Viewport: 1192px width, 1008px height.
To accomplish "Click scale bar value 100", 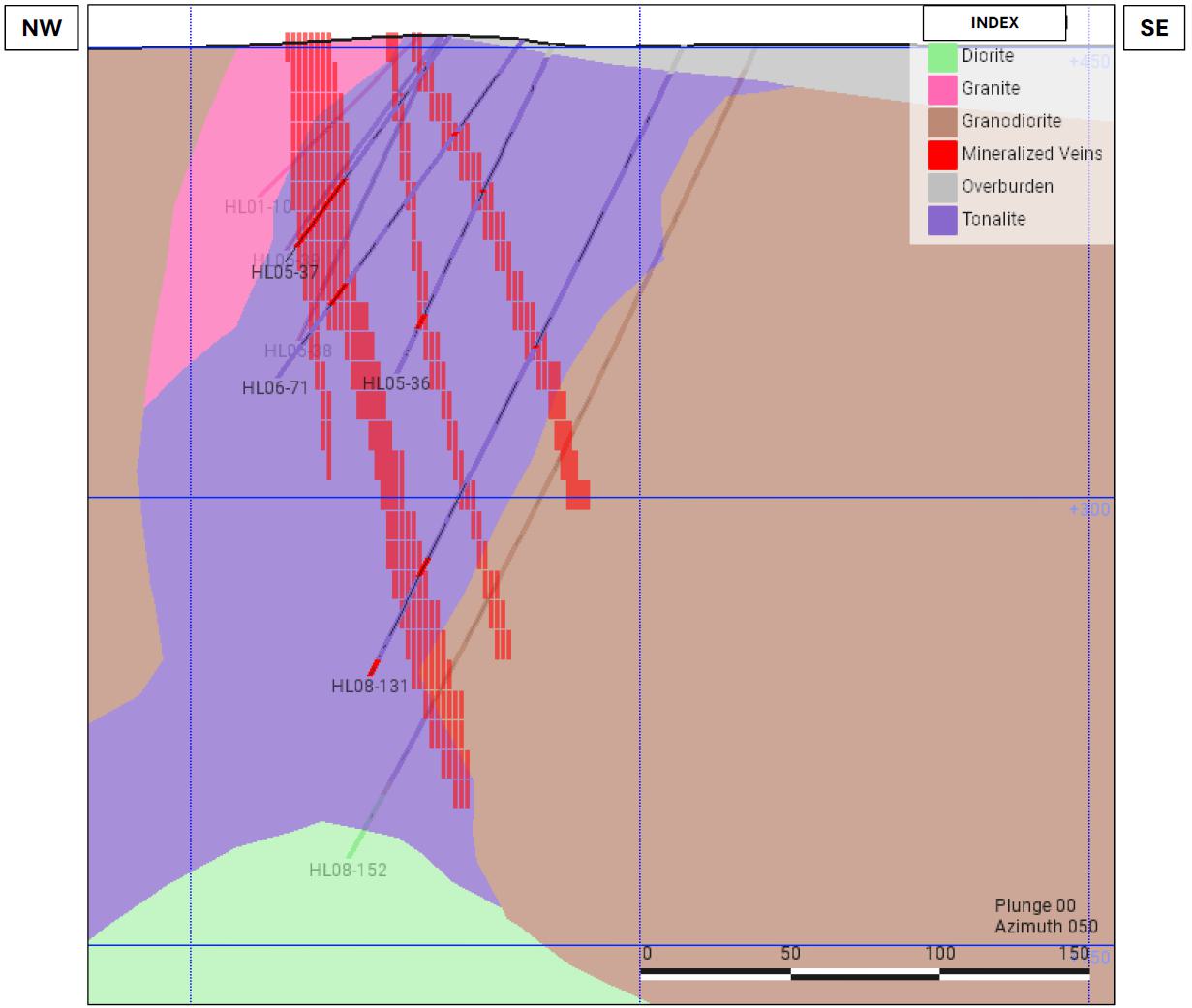I will click(x=939, y=954).
